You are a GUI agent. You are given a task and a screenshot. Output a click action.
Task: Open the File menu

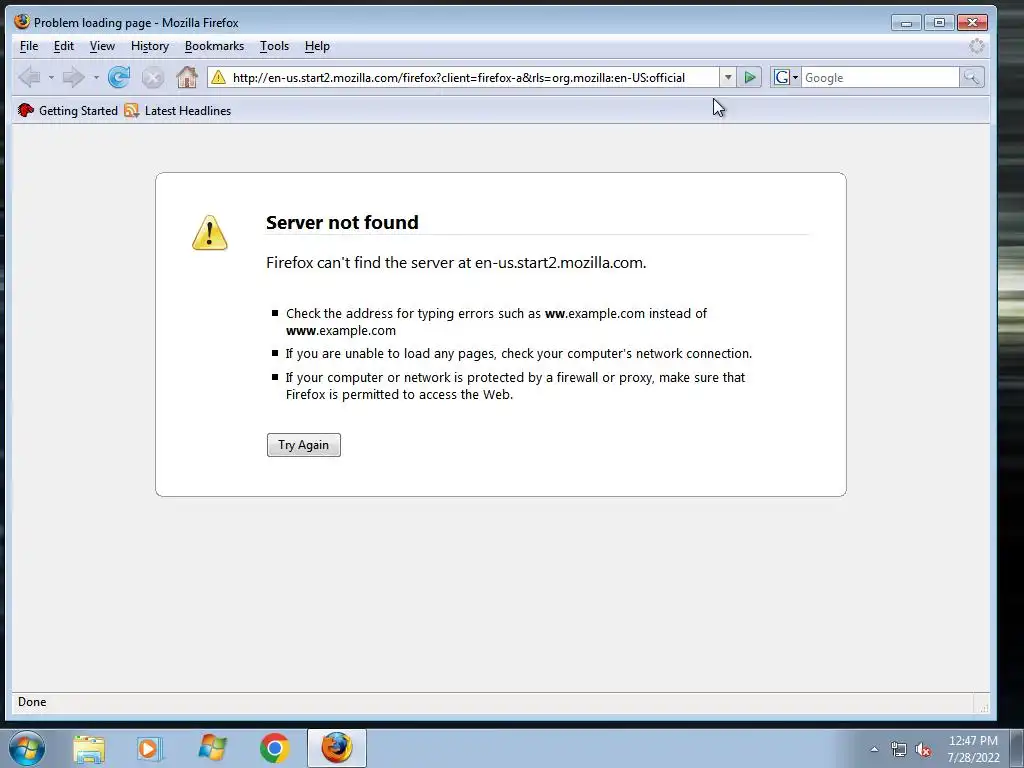(29, 46)
